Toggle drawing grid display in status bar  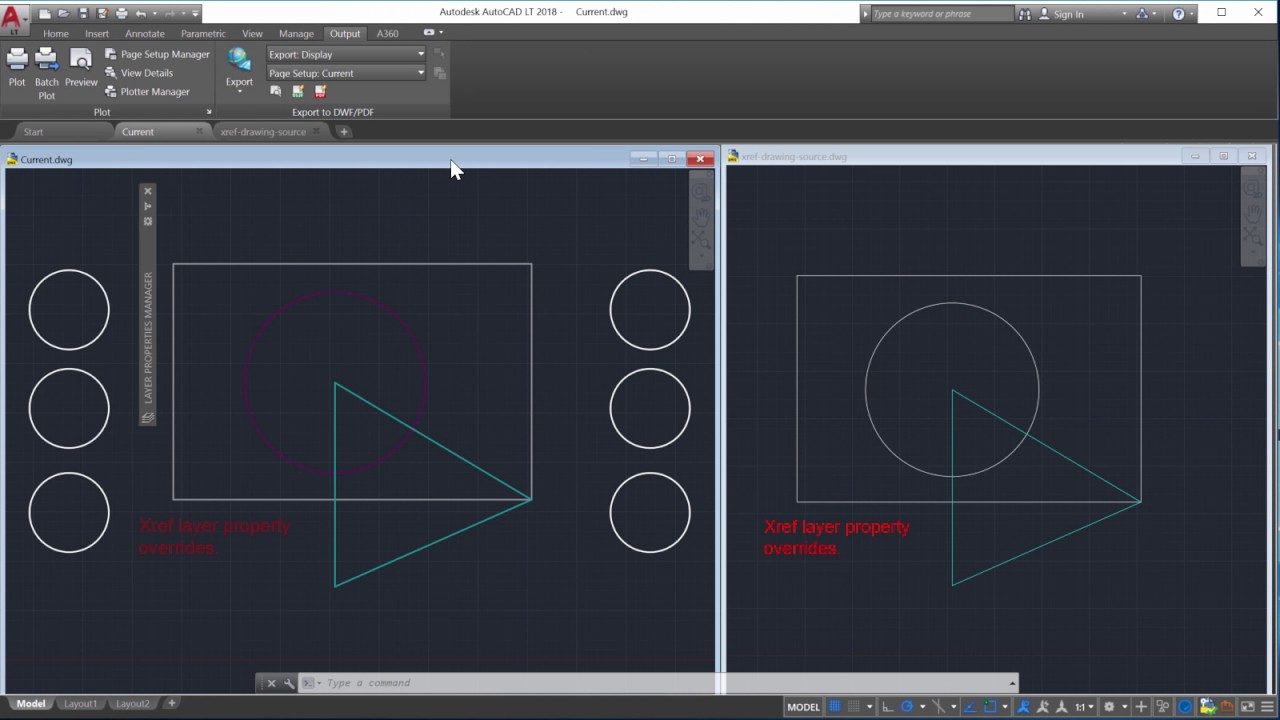[834, 707]
